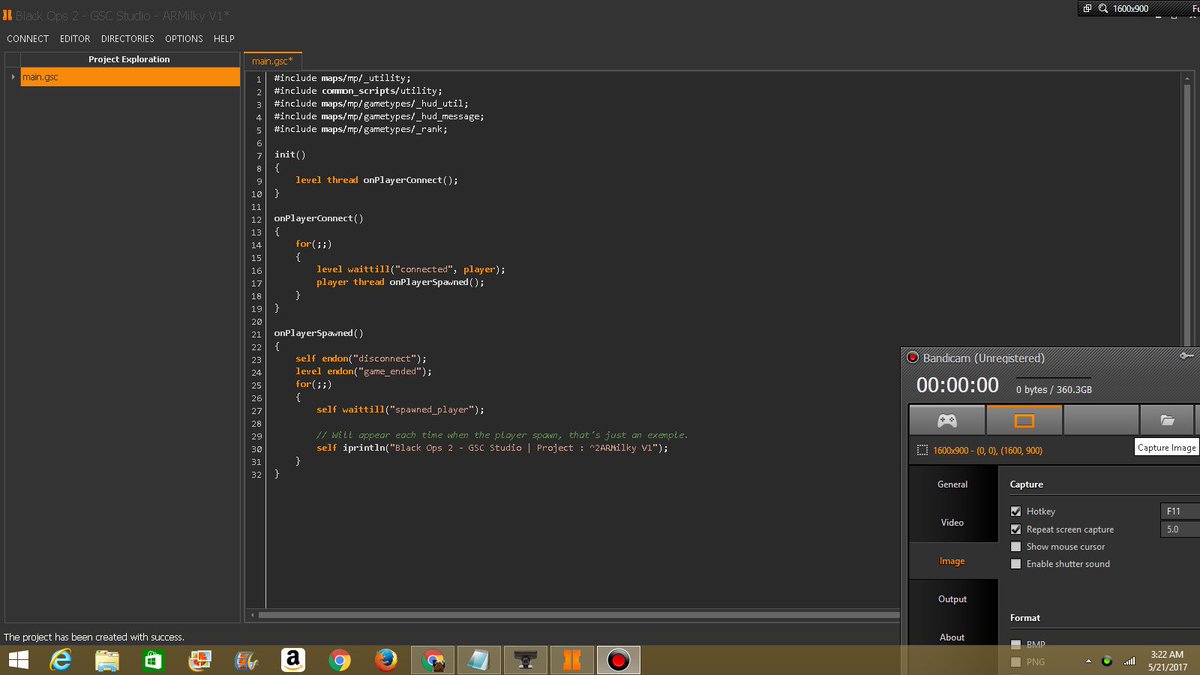Viewport: 1200px width, 675px height.
Task: Toggle Repeat screen capture checkbox
Action: coord(1016,529)
